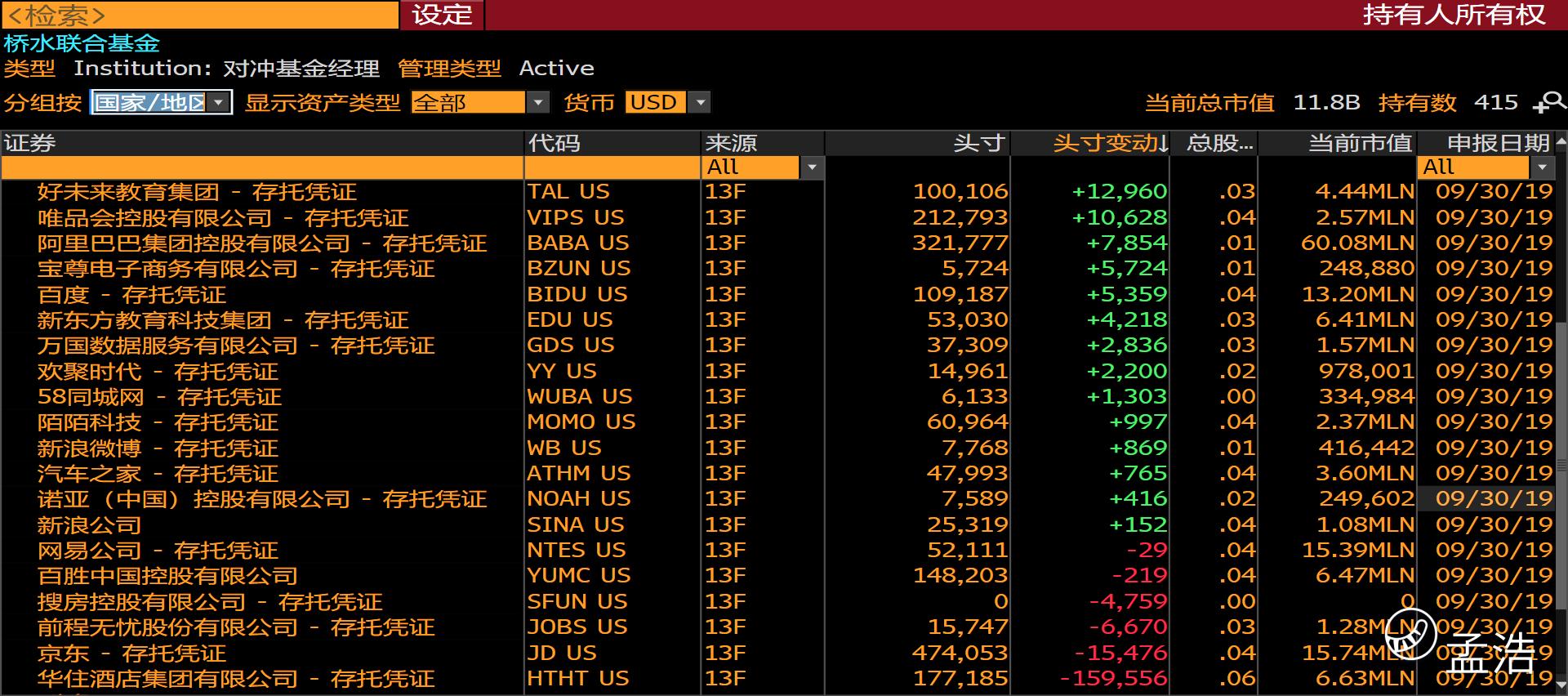Screen dimensions: 1568x696
Task: Click the WB US ticker code
Action: click(564, 448)
